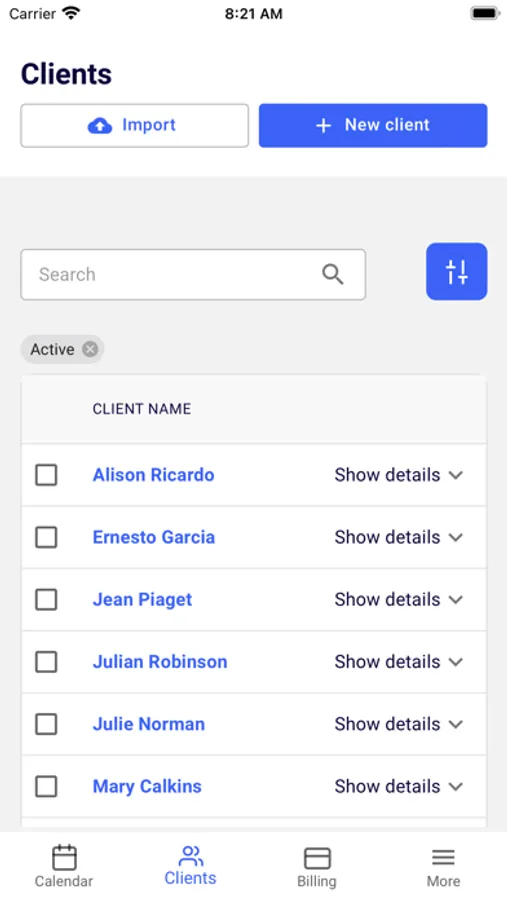Check the box for Ernesto Garcia
The width and height of the screenshot is (507, 900).
[x=46, y=537]
